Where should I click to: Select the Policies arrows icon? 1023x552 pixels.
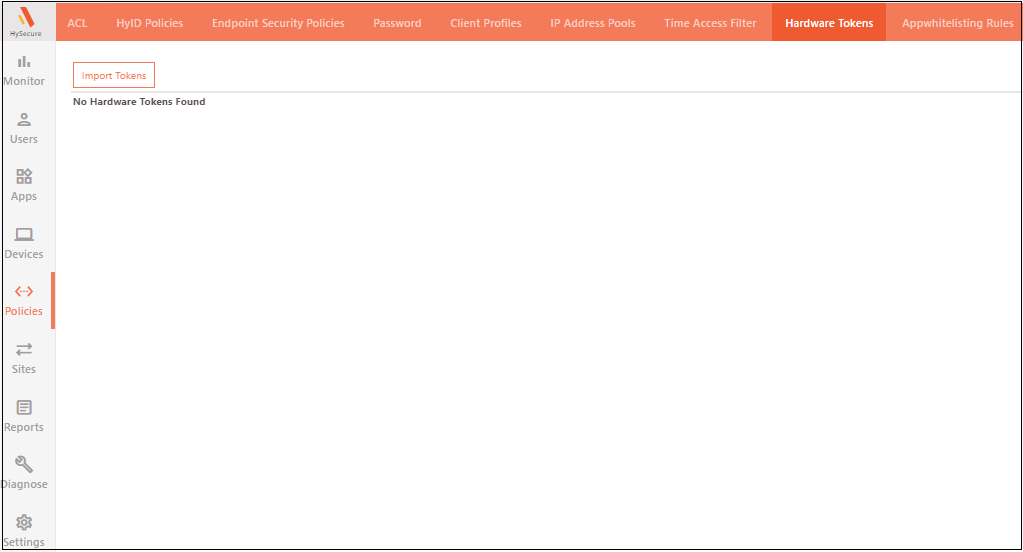tap(24, 292)
